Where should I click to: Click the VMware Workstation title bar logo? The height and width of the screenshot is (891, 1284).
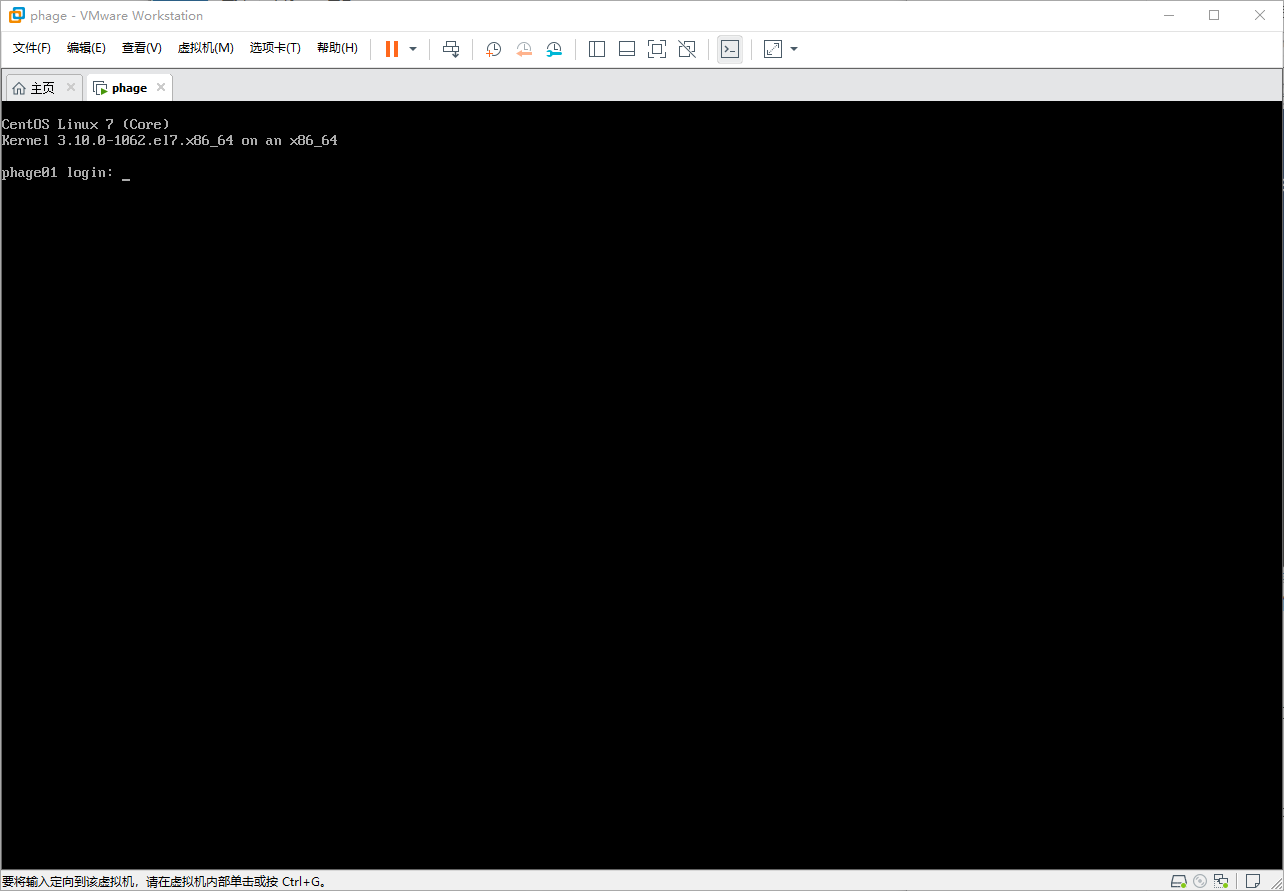tap(16, 15)
